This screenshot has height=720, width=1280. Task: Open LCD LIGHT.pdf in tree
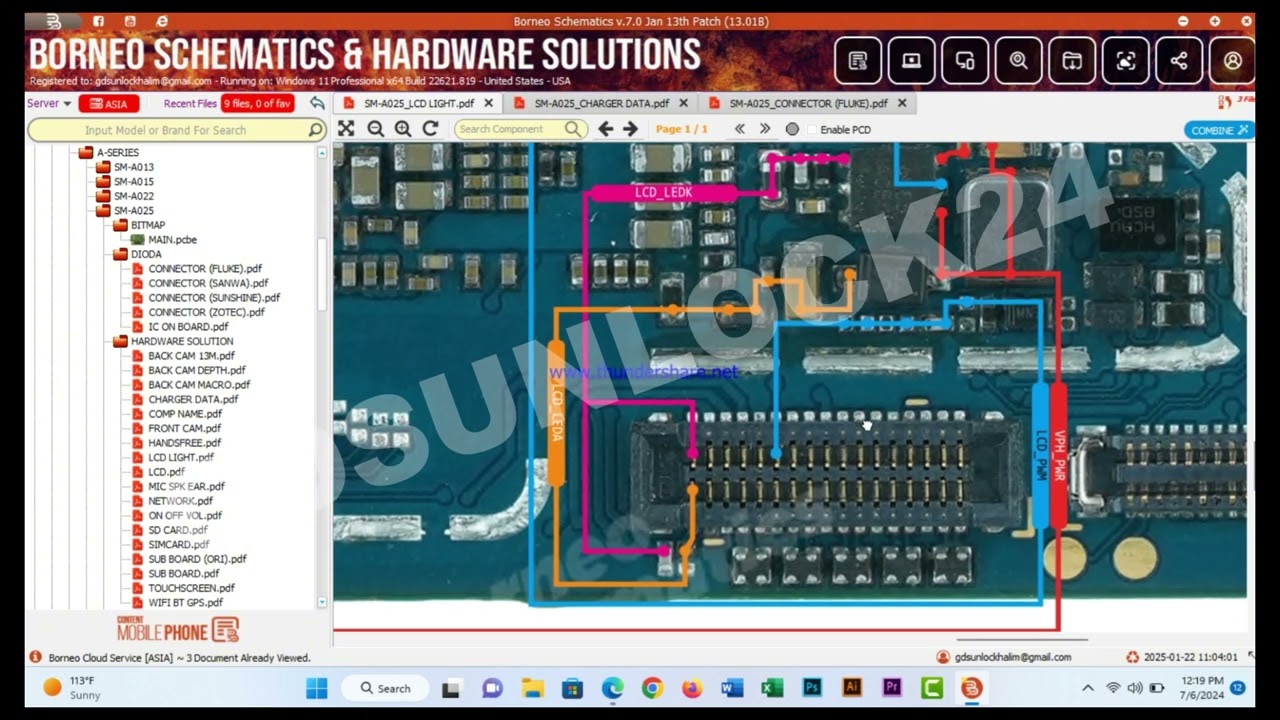tap(181, 457)
